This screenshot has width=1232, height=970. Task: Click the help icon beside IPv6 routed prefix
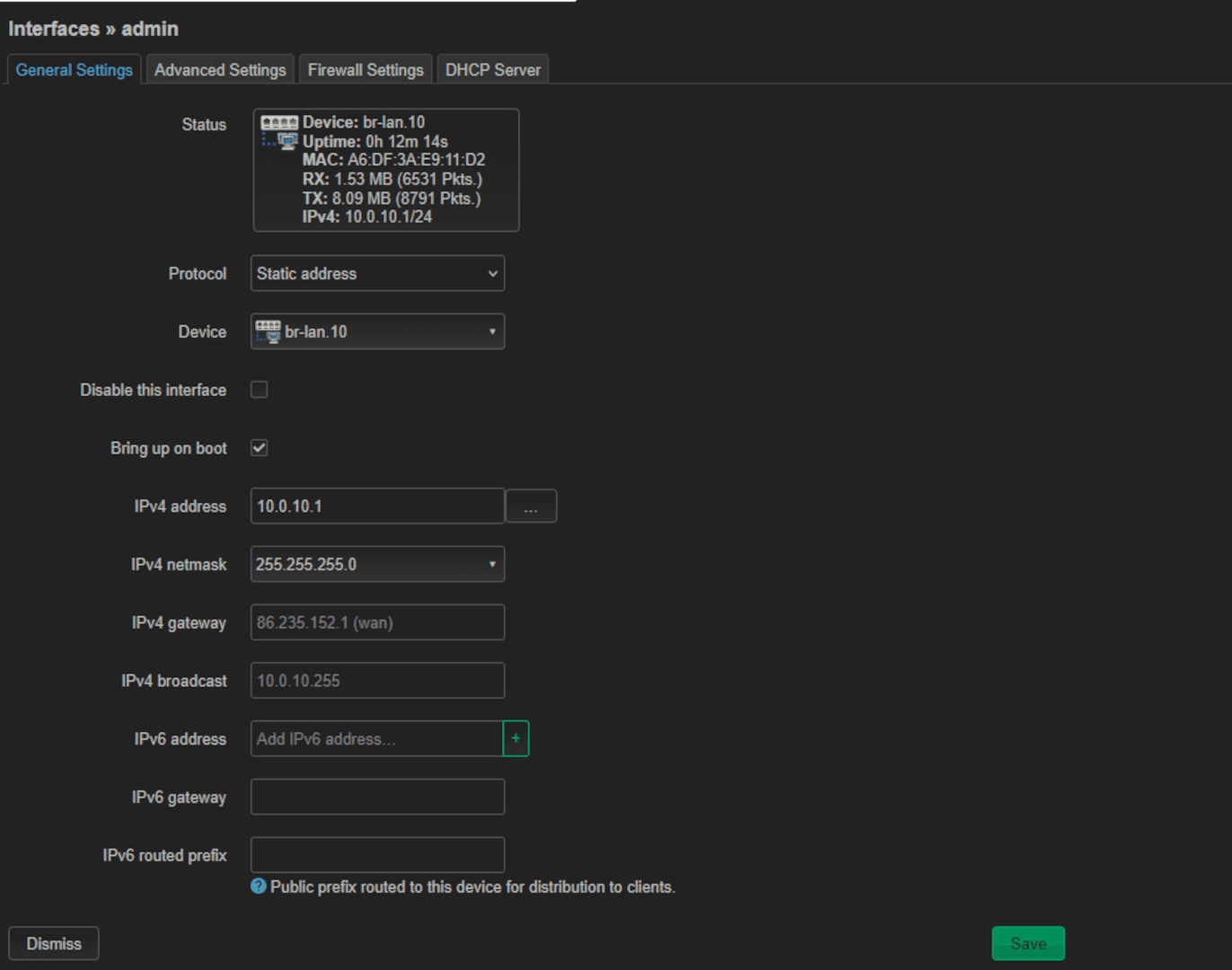[258, 886]
